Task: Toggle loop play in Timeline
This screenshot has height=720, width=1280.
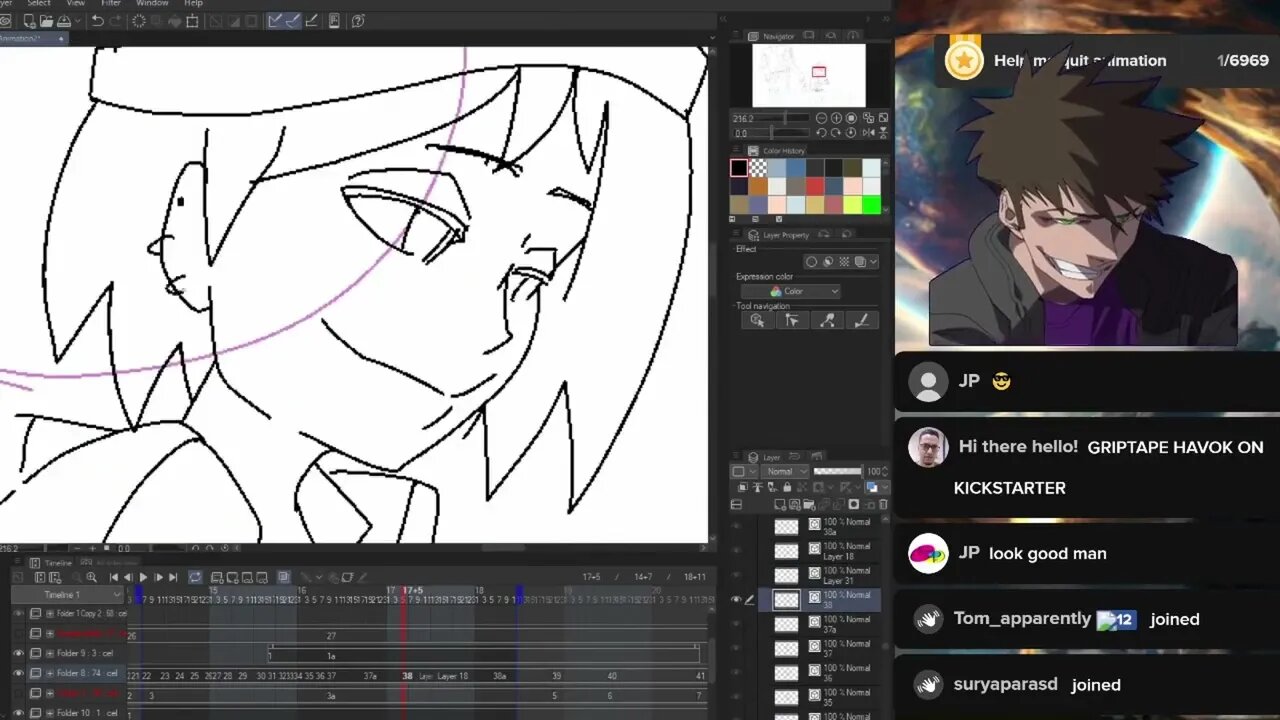Action: click(x=195, y=577)
